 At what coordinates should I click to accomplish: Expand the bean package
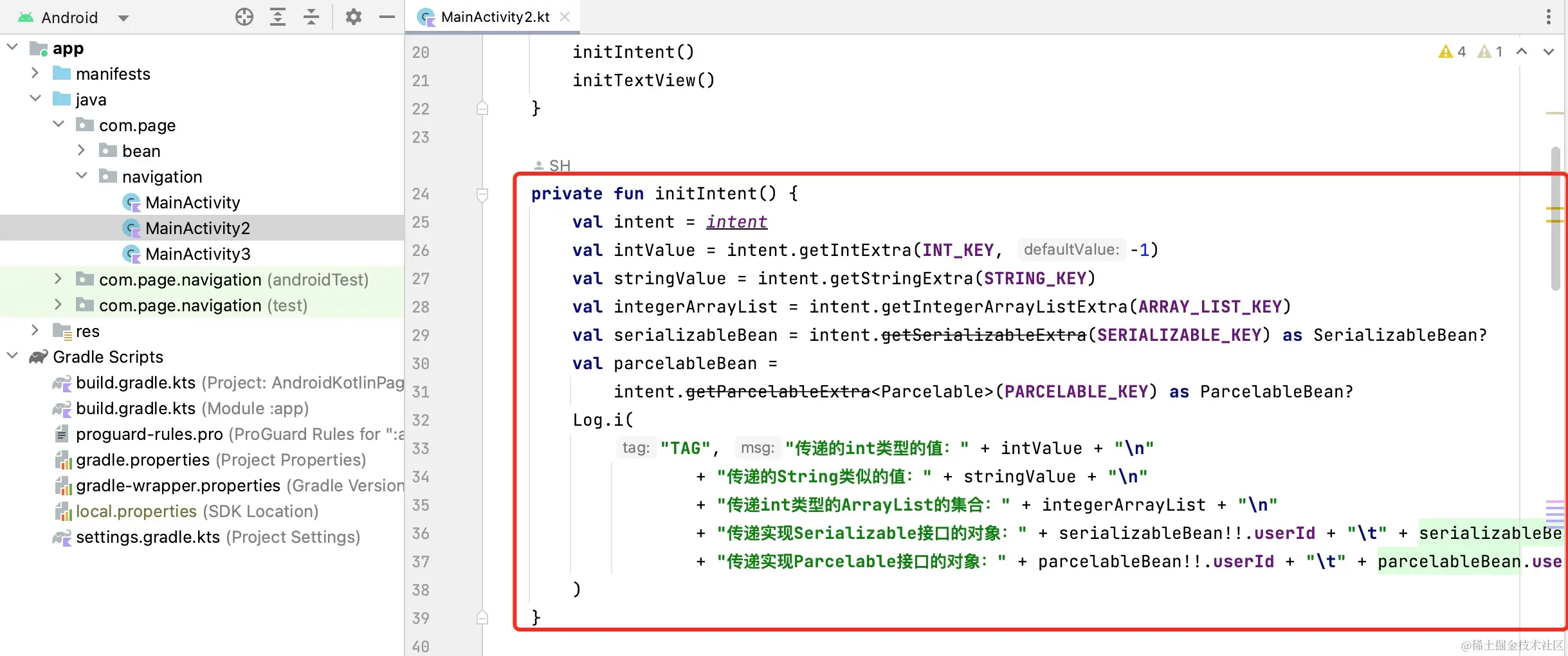tap(82, 150)
